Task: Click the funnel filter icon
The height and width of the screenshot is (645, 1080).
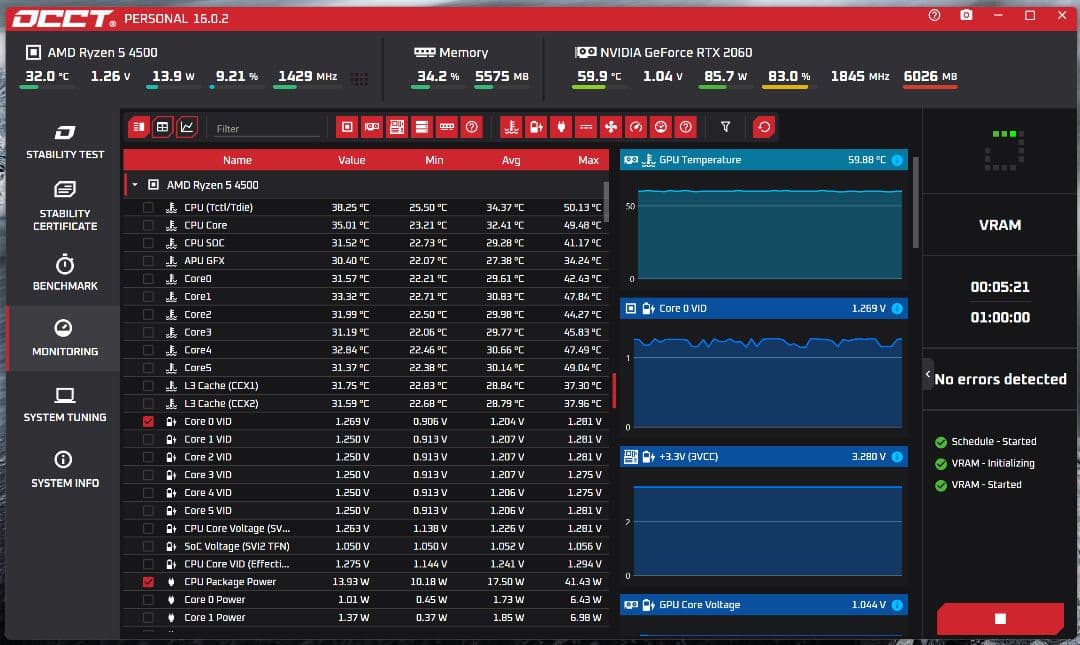Action: click(x=725, y=127)
